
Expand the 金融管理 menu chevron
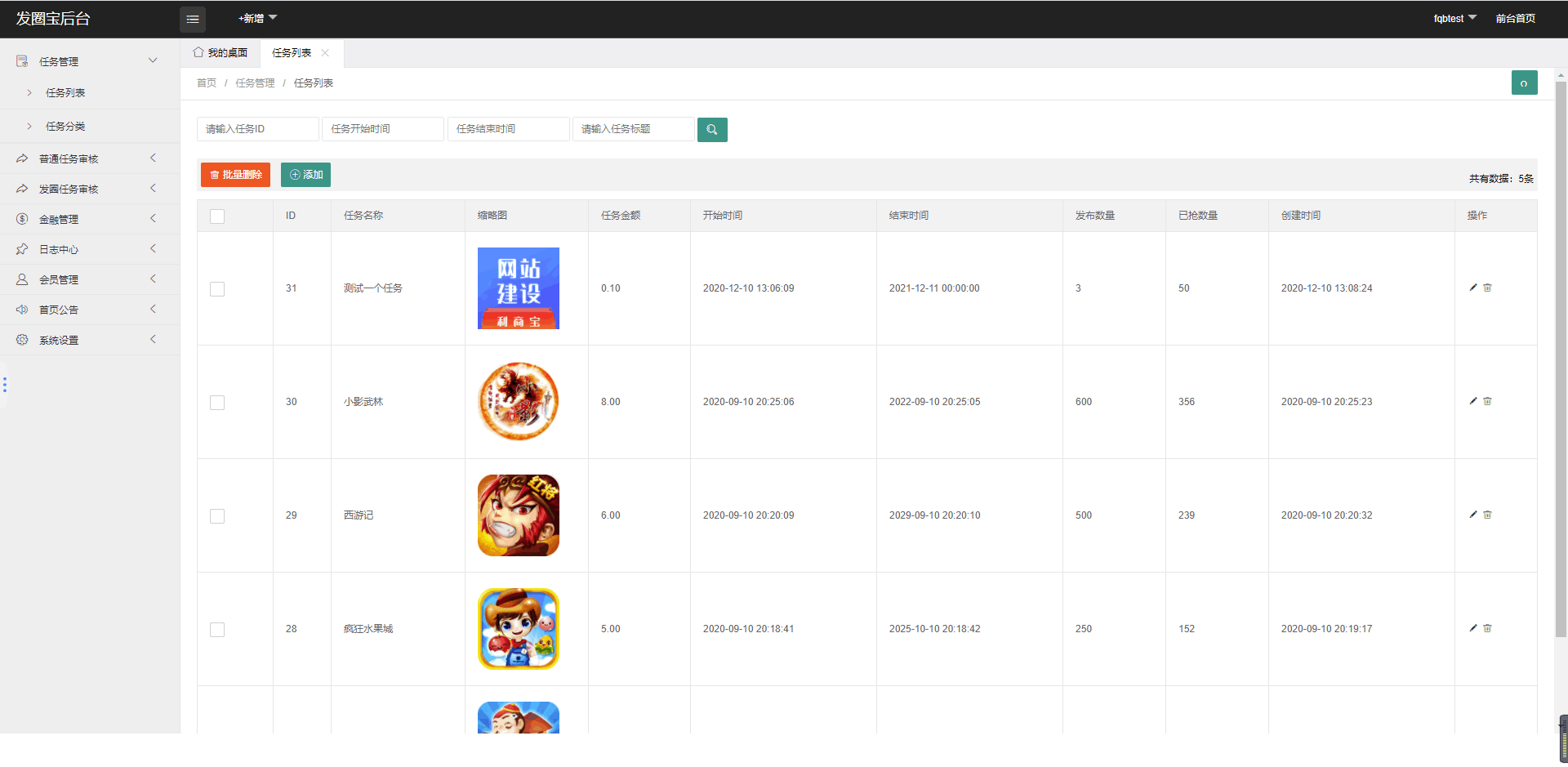click(x=153, y=218)
